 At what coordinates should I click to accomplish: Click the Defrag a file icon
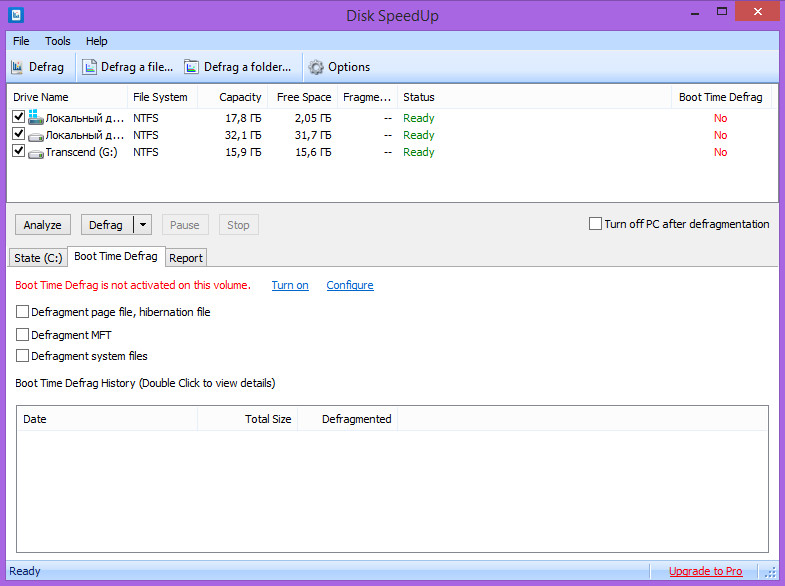[x=89, y=67]
